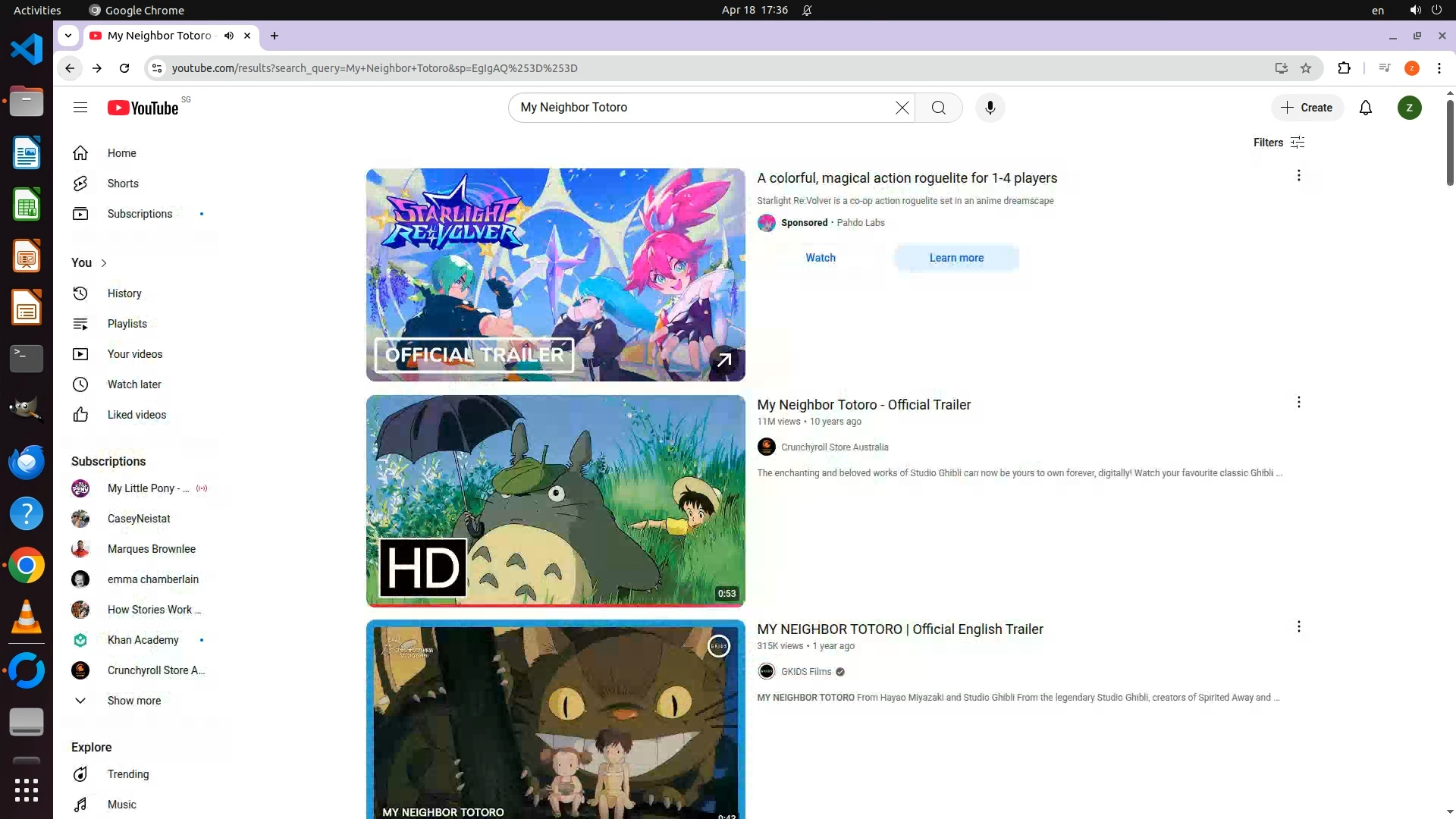The height and width of the screenshot is (819, 1456).
Task: Mute the tab via speaker icon
Action: (x=229, y=36)
